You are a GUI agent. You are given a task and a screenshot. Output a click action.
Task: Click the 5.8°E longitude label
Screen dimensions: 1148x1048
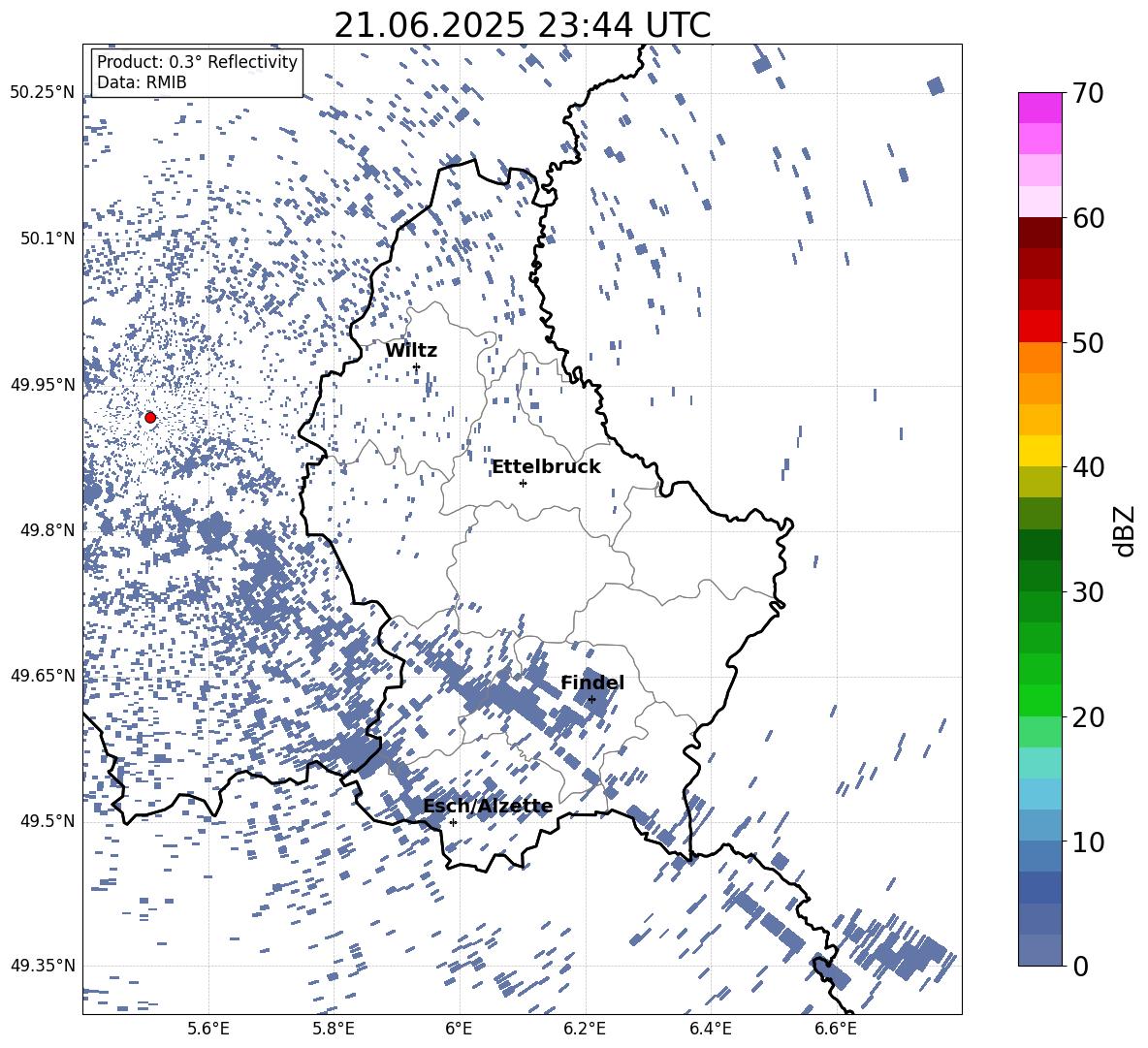[334, 1029]
